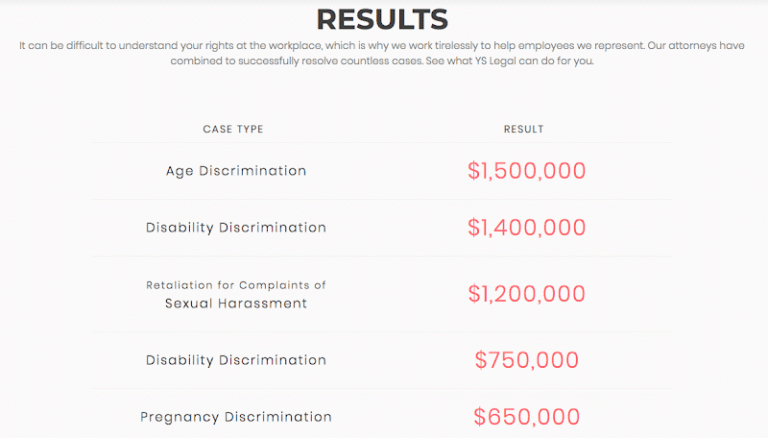Select the Sexual Harassment case label
The height and width of the screenshot is (438, 768).
(236, 303)
